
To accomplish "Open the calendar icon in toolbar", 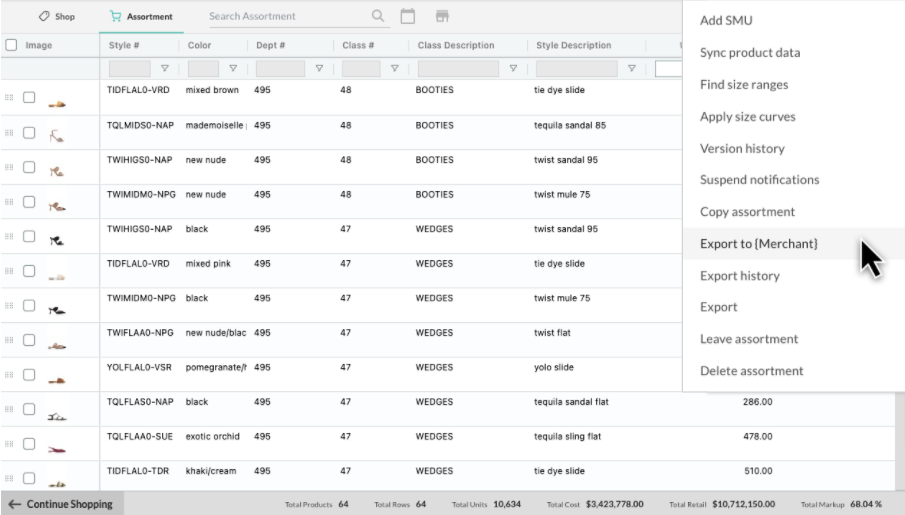I will 407,16.
